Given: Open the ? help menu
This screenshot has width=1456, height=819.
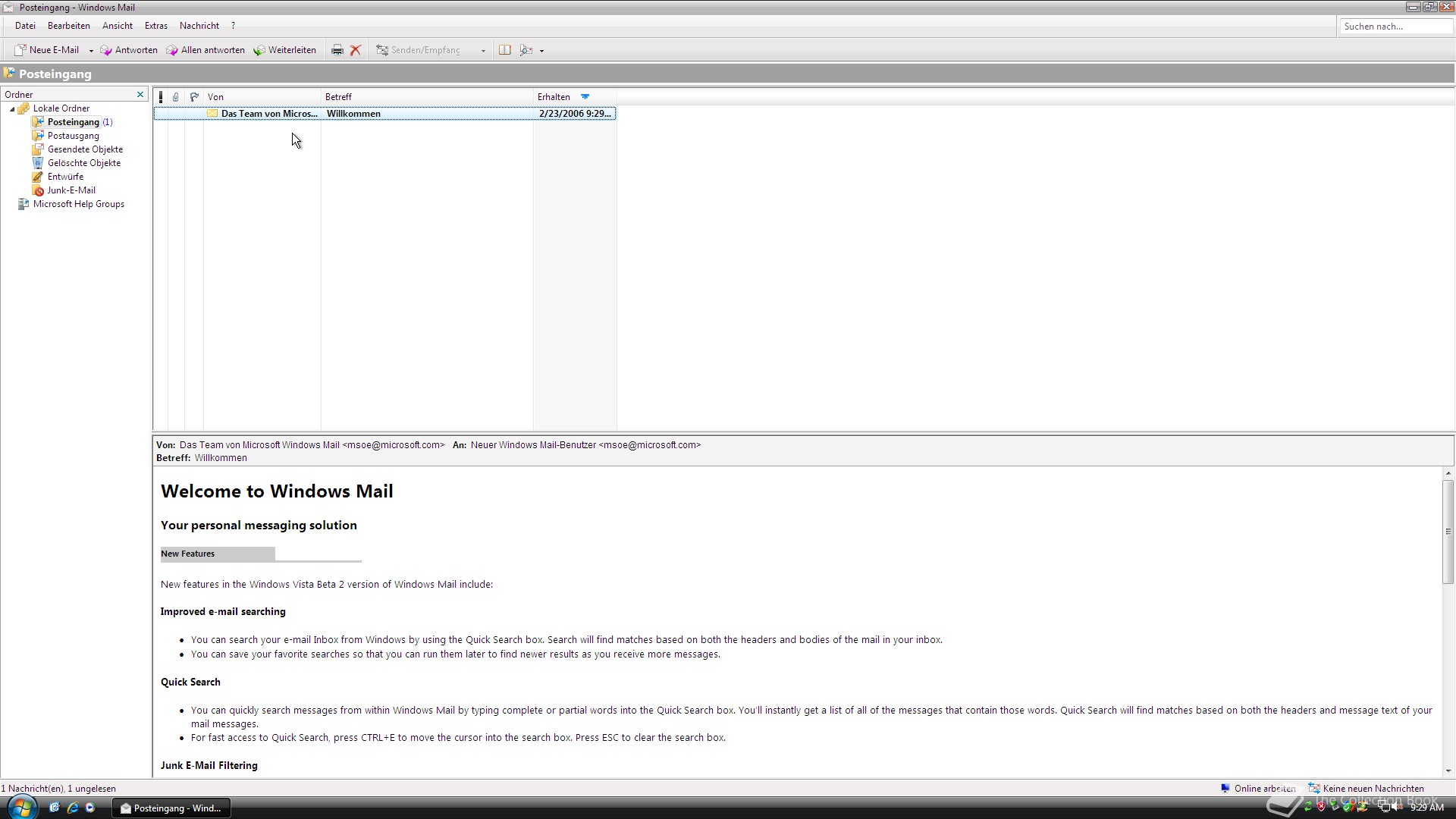Looking at the screenshot, I should point(233,26).
